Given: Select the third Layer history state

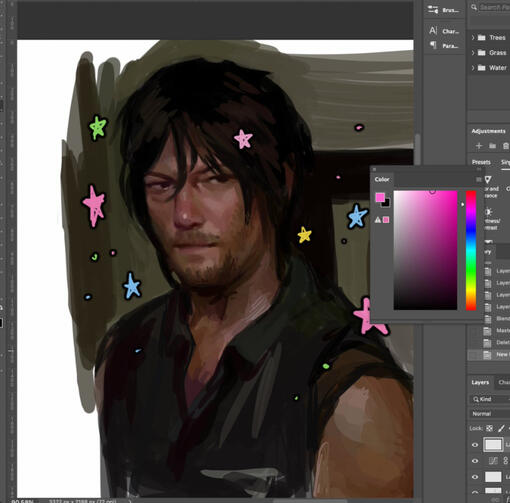Looking at the screenshot, I should tap(497, 295).
